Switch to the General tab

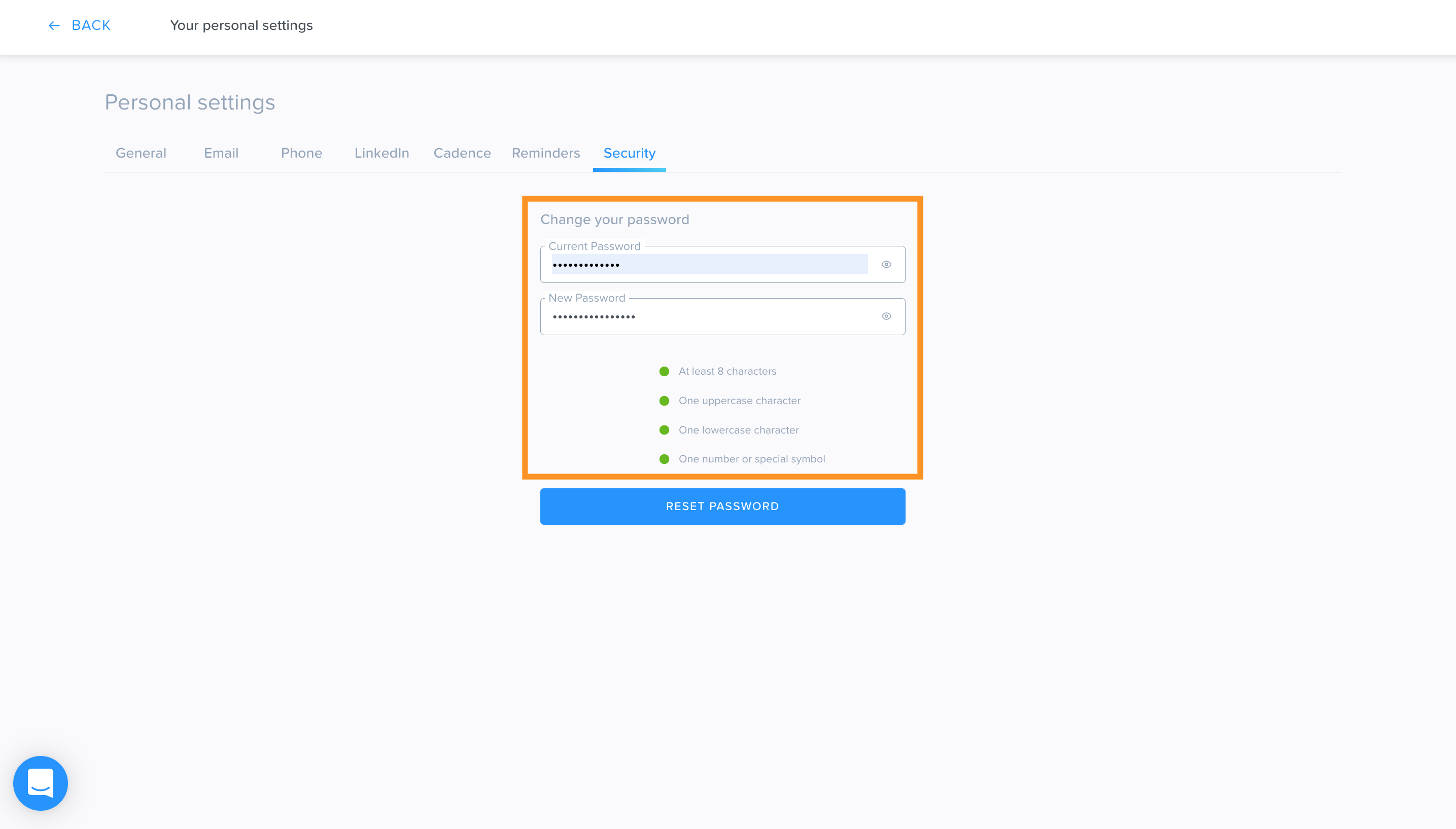tap(141, 153)
